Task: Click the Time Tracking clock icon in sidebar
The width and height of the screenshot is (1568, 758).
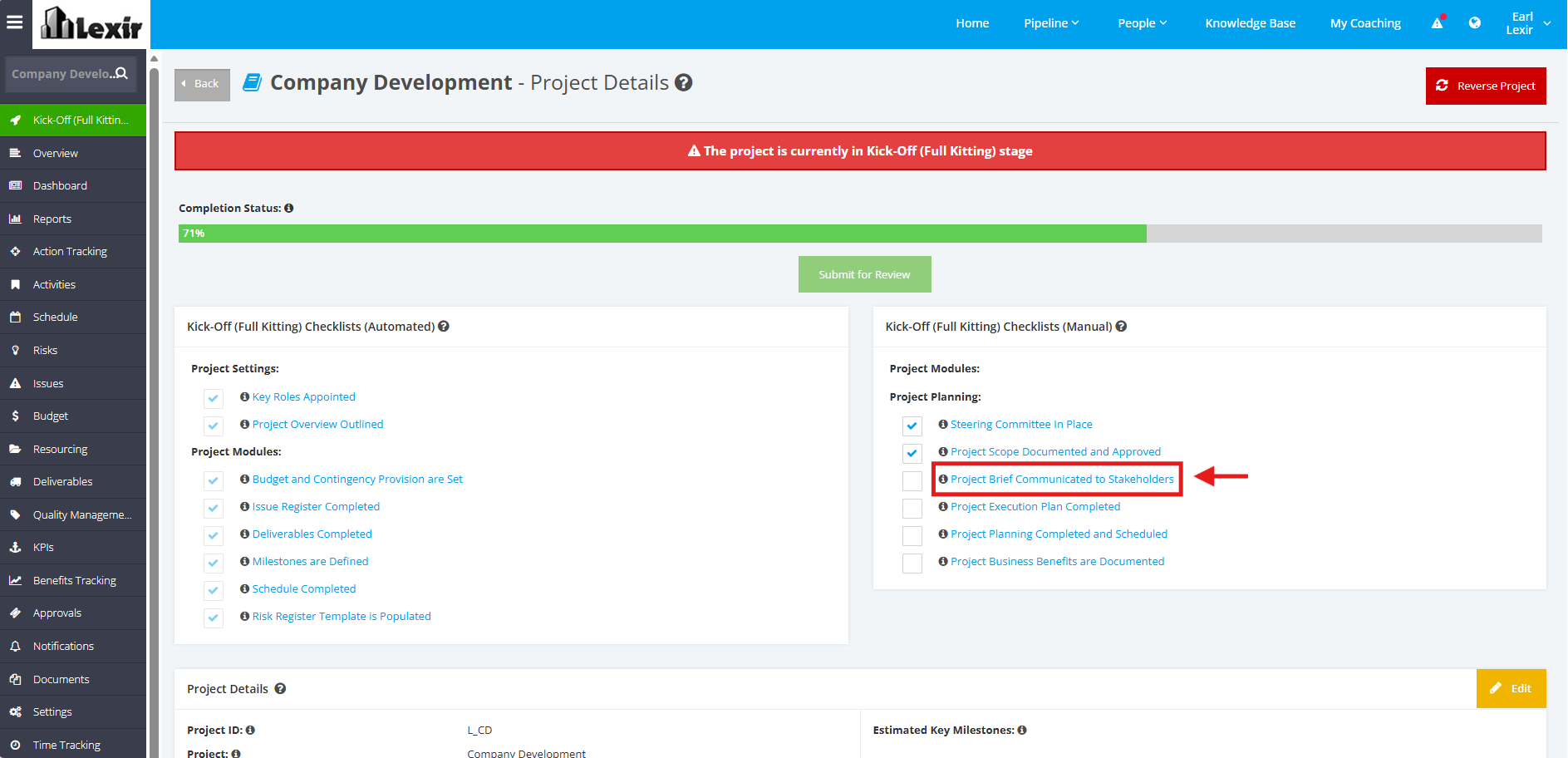Action: [15, 745]
